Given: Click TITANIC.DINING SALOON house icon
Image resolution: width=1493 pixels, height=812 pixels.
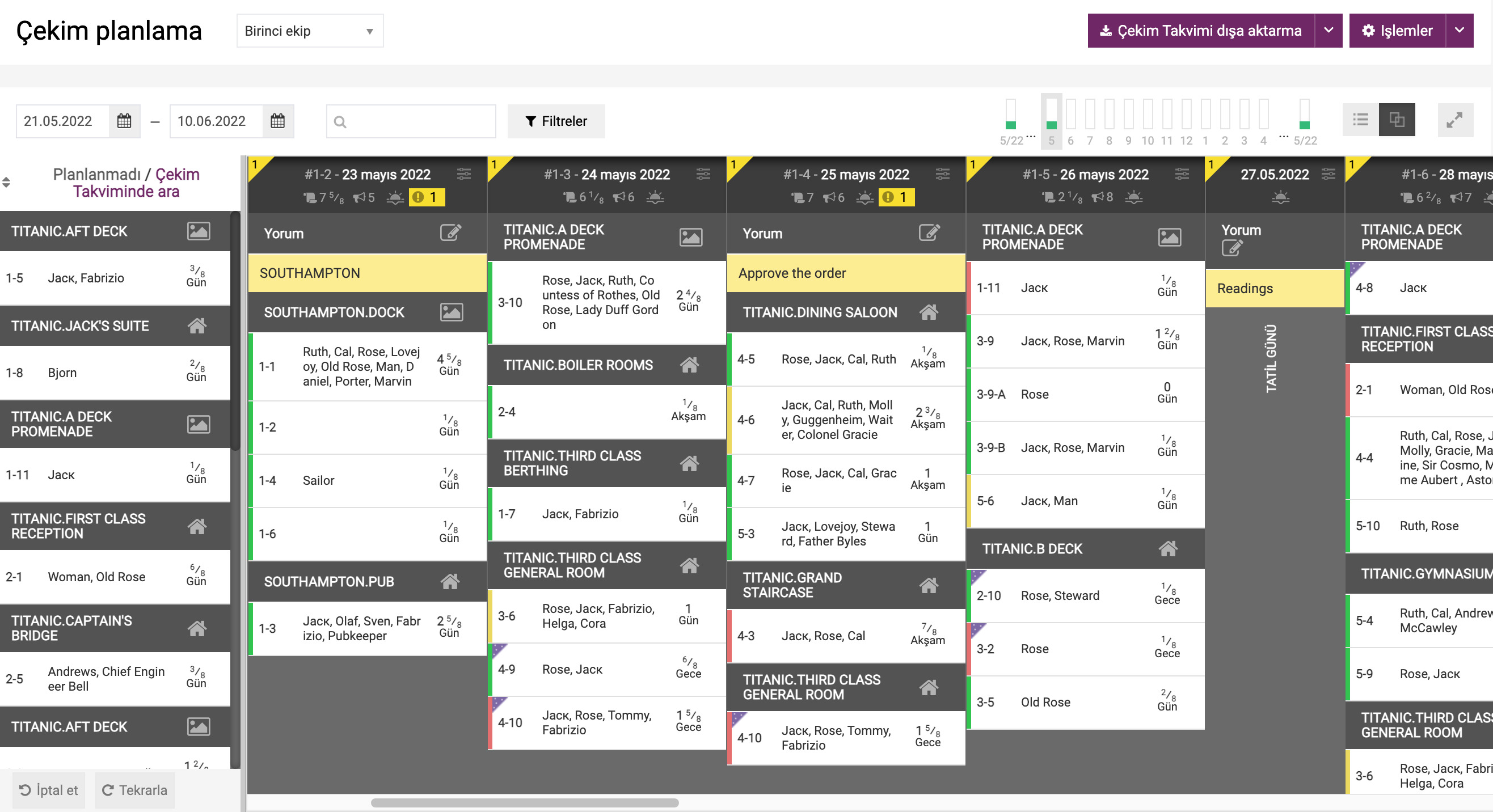Looking at the screenshot, I should [929, 312].
